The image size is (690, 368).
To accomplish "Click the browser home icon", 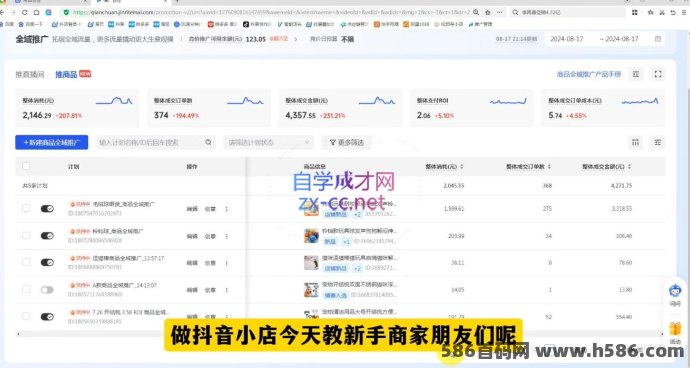I will [x=37, y=13].
